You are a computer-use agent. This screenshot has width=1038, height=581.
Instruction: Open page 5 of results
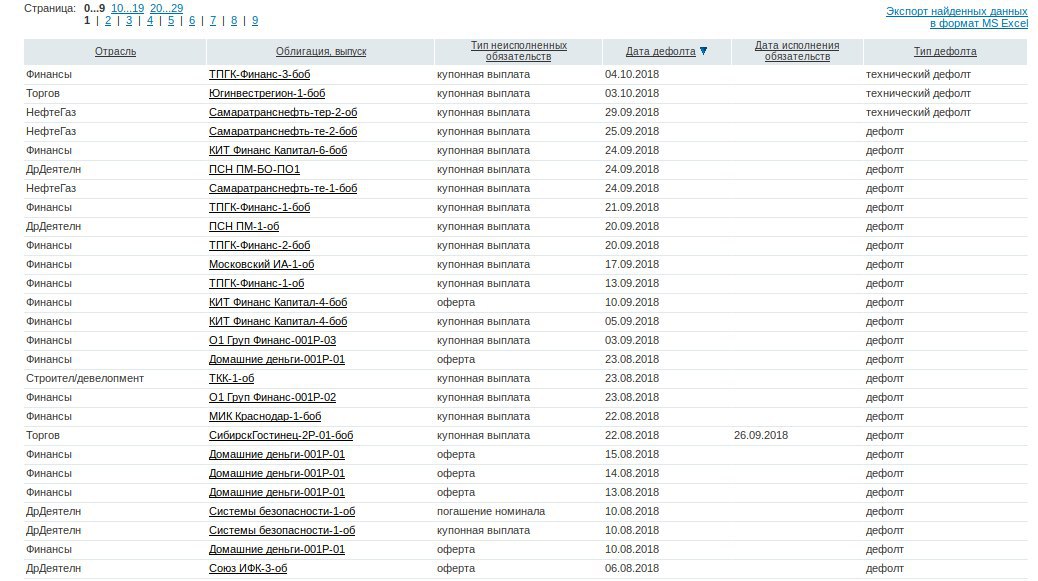171,21
